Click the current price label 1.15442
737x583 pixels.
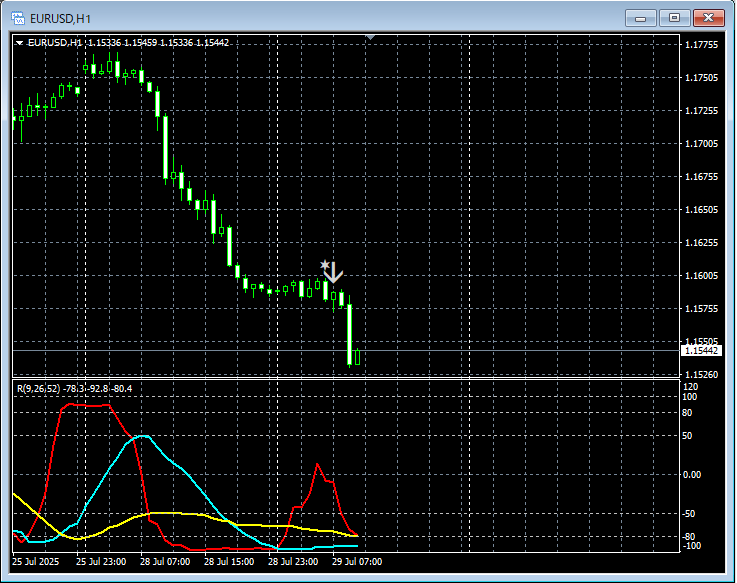701,351
